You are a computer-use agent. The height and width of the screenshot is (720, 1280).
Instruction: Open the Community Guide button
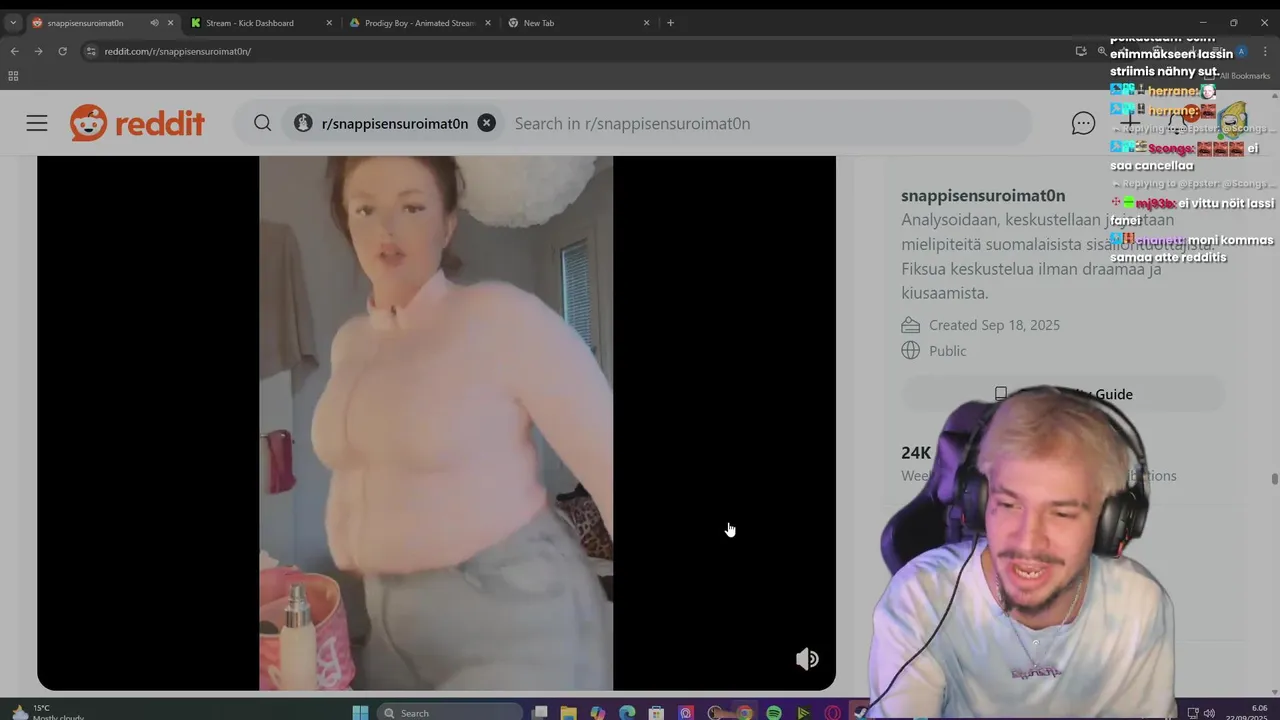pos(1063,394)
